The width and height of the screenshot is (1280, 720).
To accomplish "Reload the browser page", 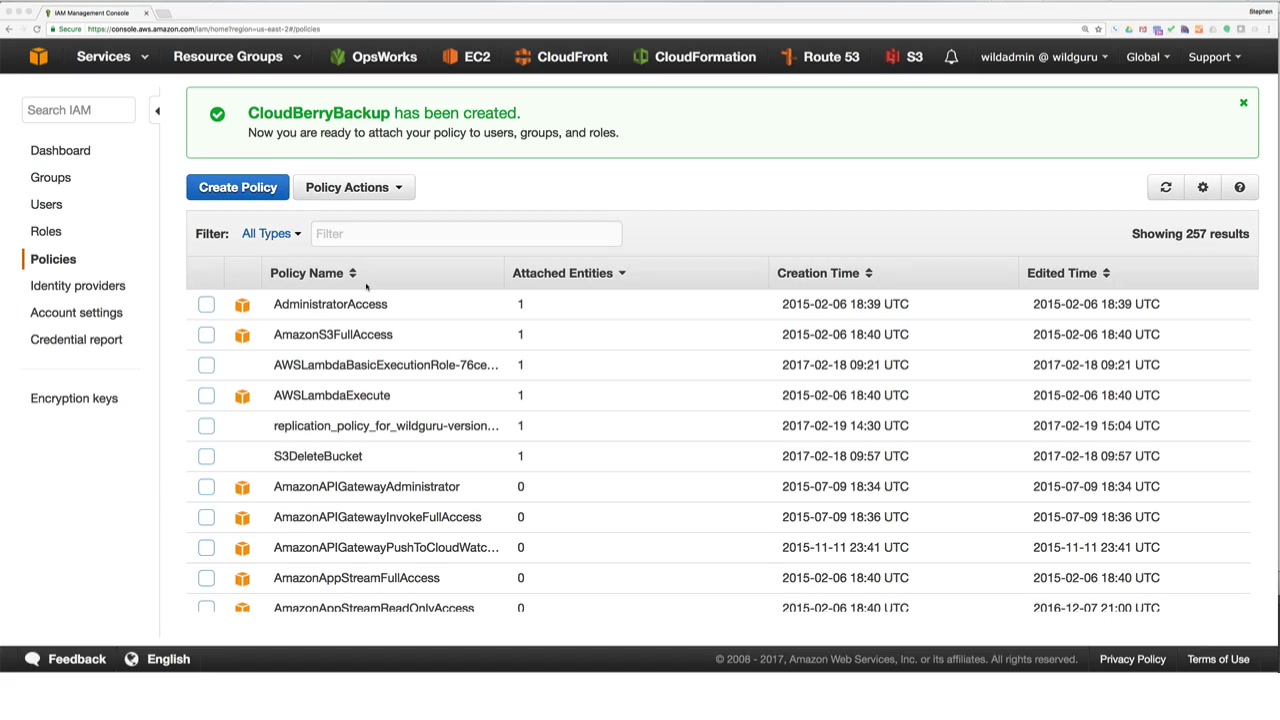I will [x=37, y=29].
